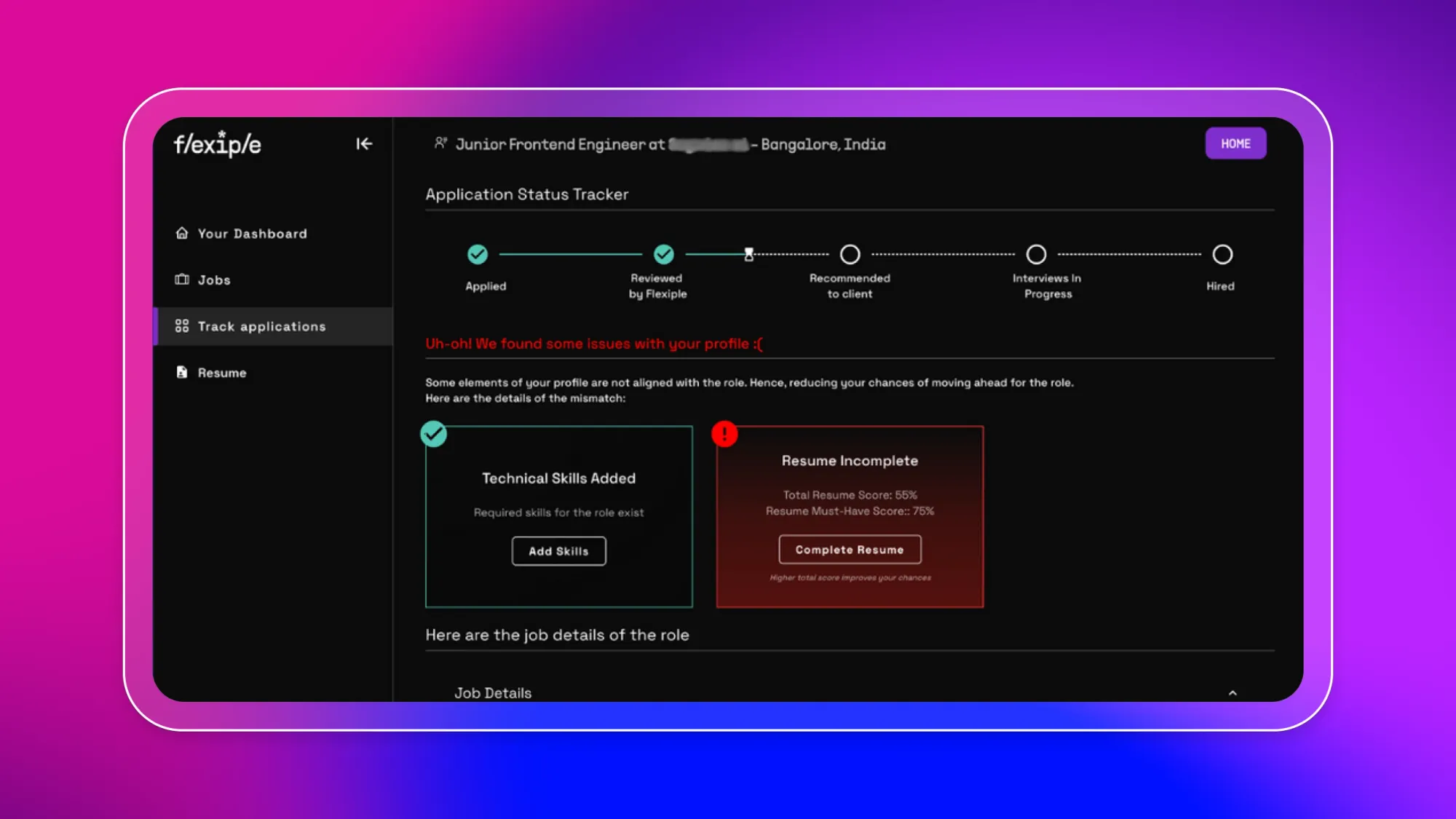Click the person icon beside the job title
Image resolution: width=1456 pixels, height=819 pixels.
[440, 143]
